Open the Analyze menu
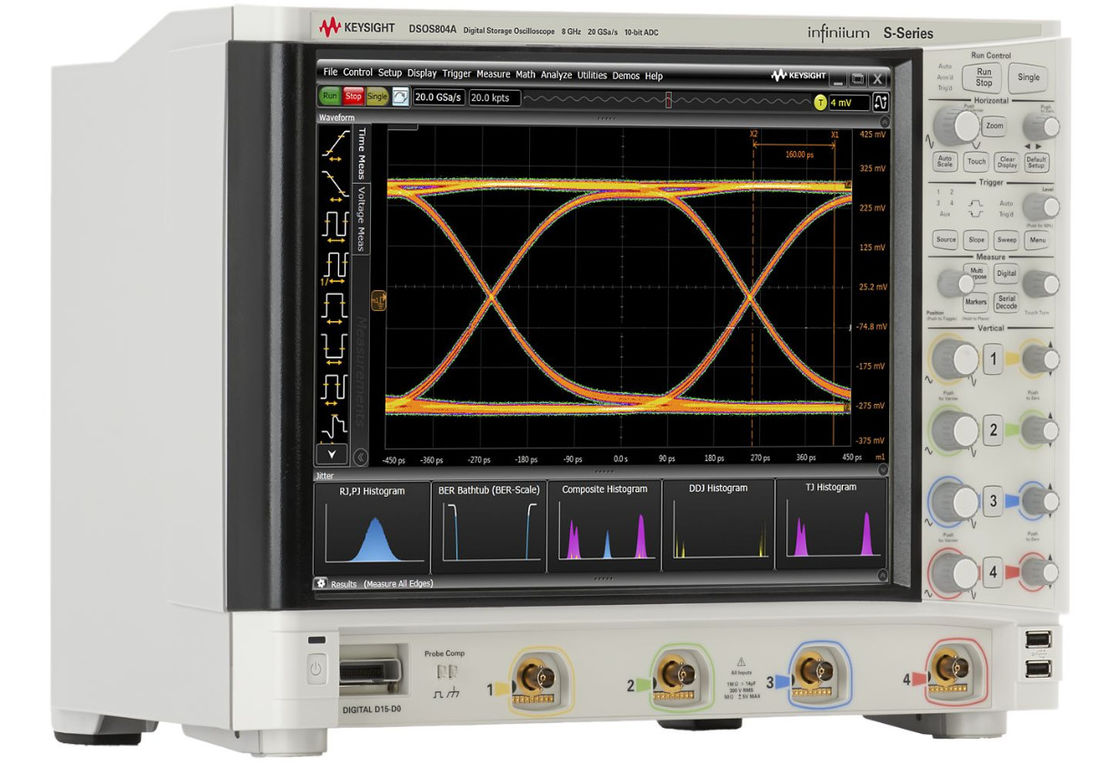The width and height of the screenshot is (1120, 775). [556, 75]
